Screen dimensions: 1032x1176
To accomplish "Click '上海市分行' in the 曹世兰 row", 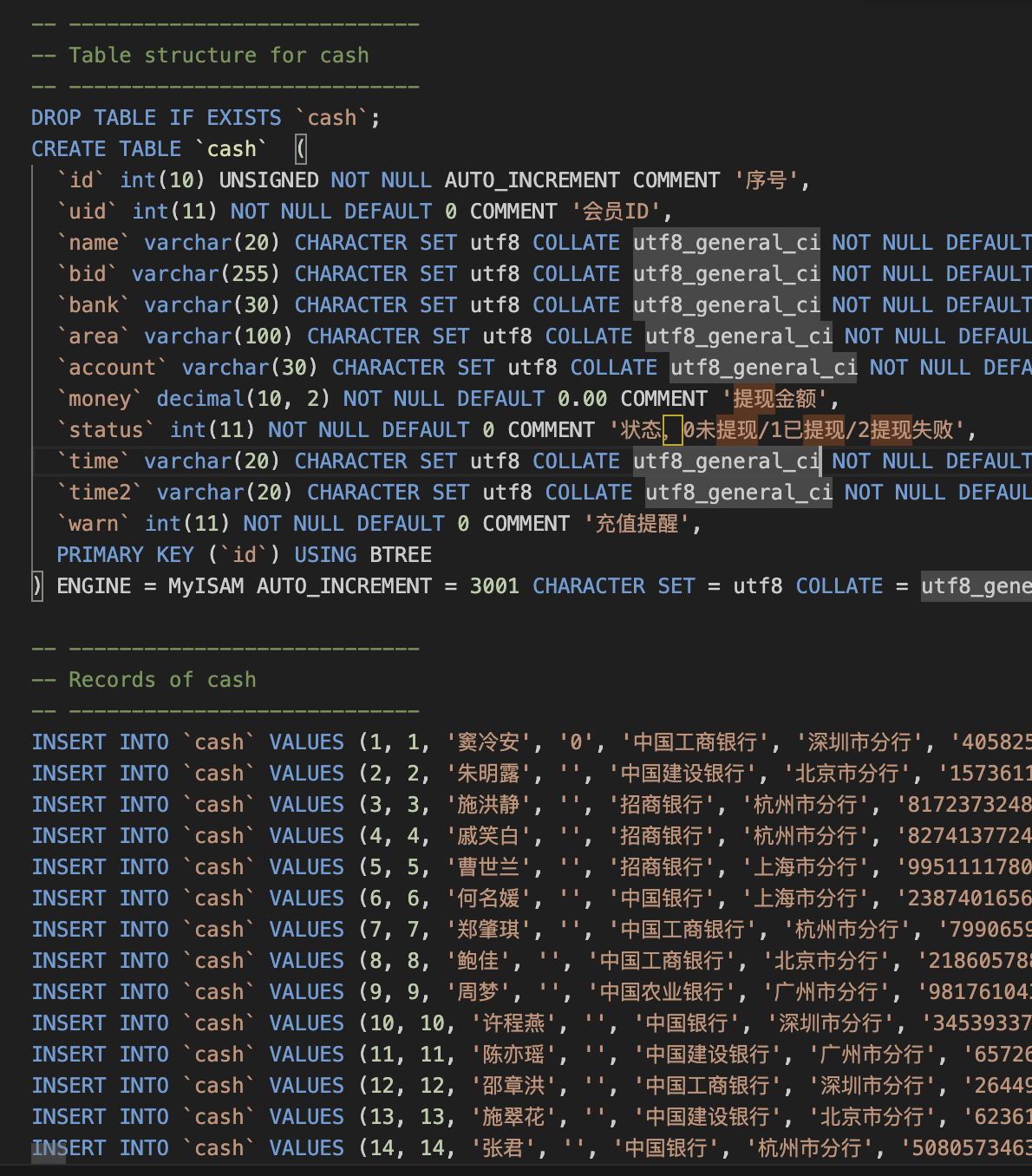I will click(x=806, y=867).
